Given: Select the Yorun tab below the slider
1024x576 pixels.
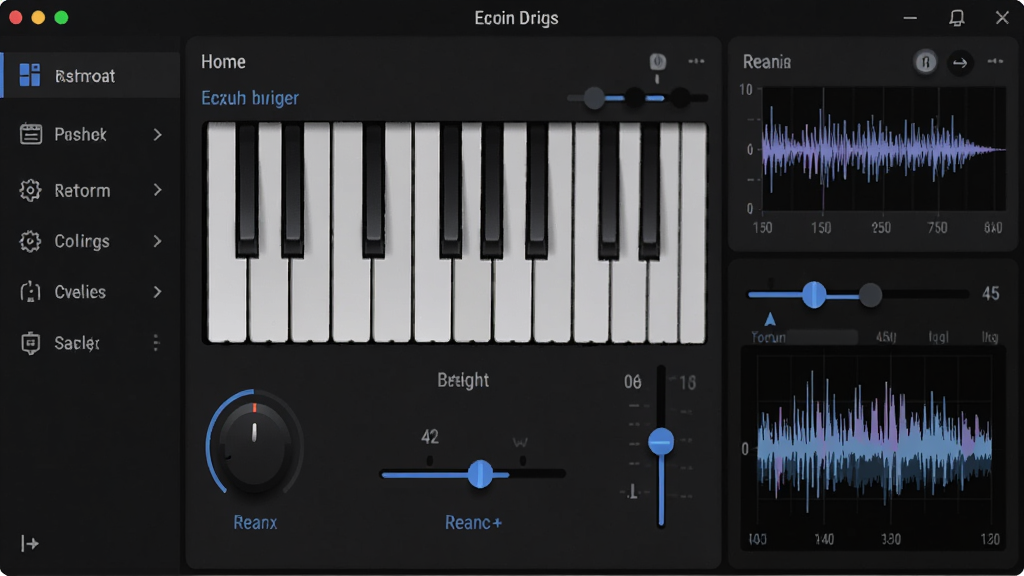Looking at the screenshot, I should click(x=769, y=337).
